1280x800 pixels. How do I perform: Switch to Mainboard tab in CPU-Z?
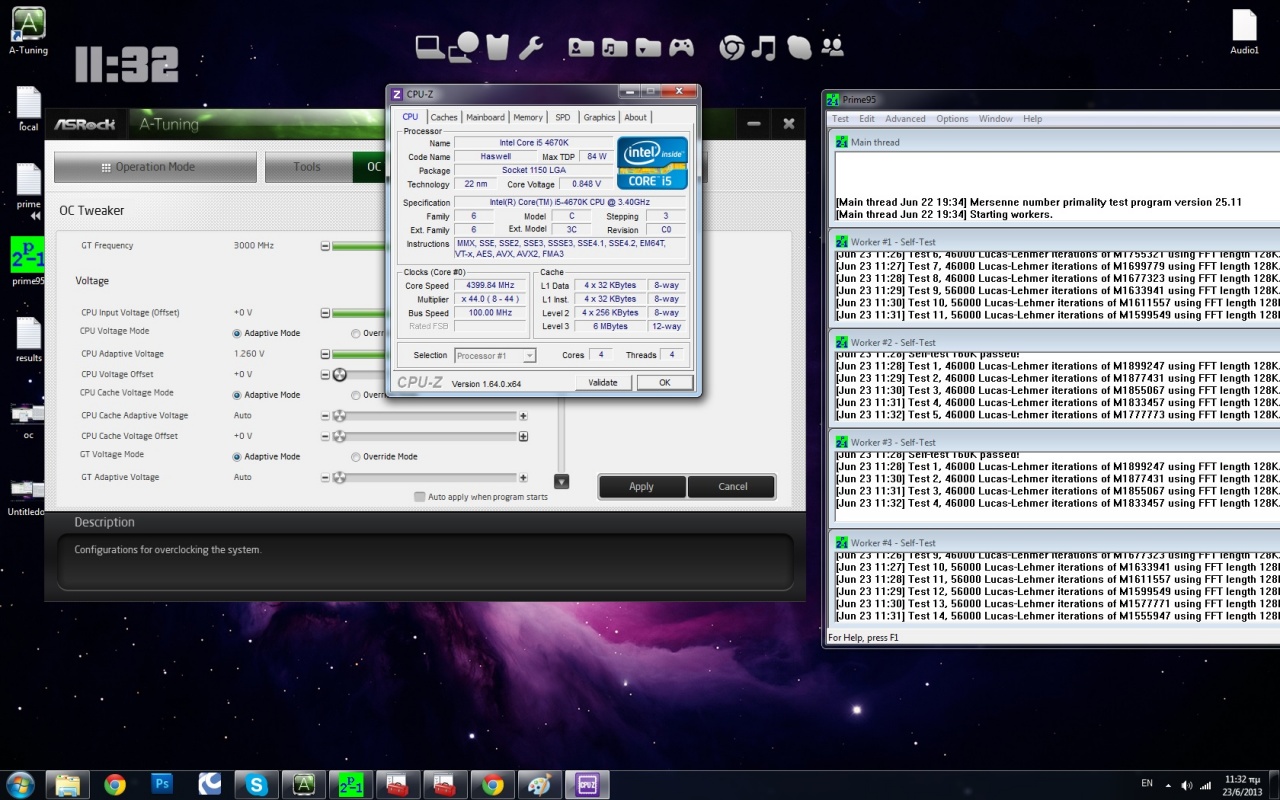[x=486, y=117]
